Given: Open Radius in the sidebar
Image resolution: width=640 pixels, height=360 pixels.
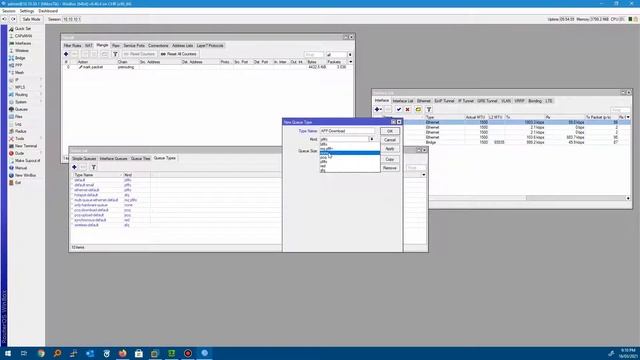Looking at the screenshot, I should 20,131.
